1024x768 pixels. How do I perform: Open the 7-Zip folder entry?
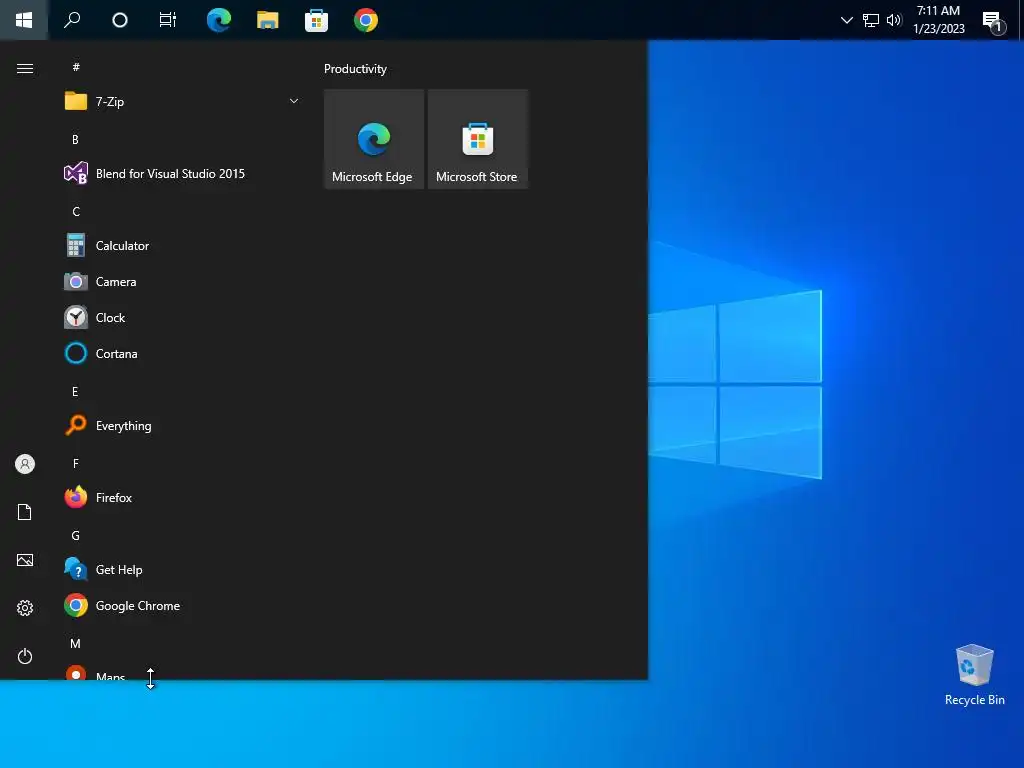182,101
